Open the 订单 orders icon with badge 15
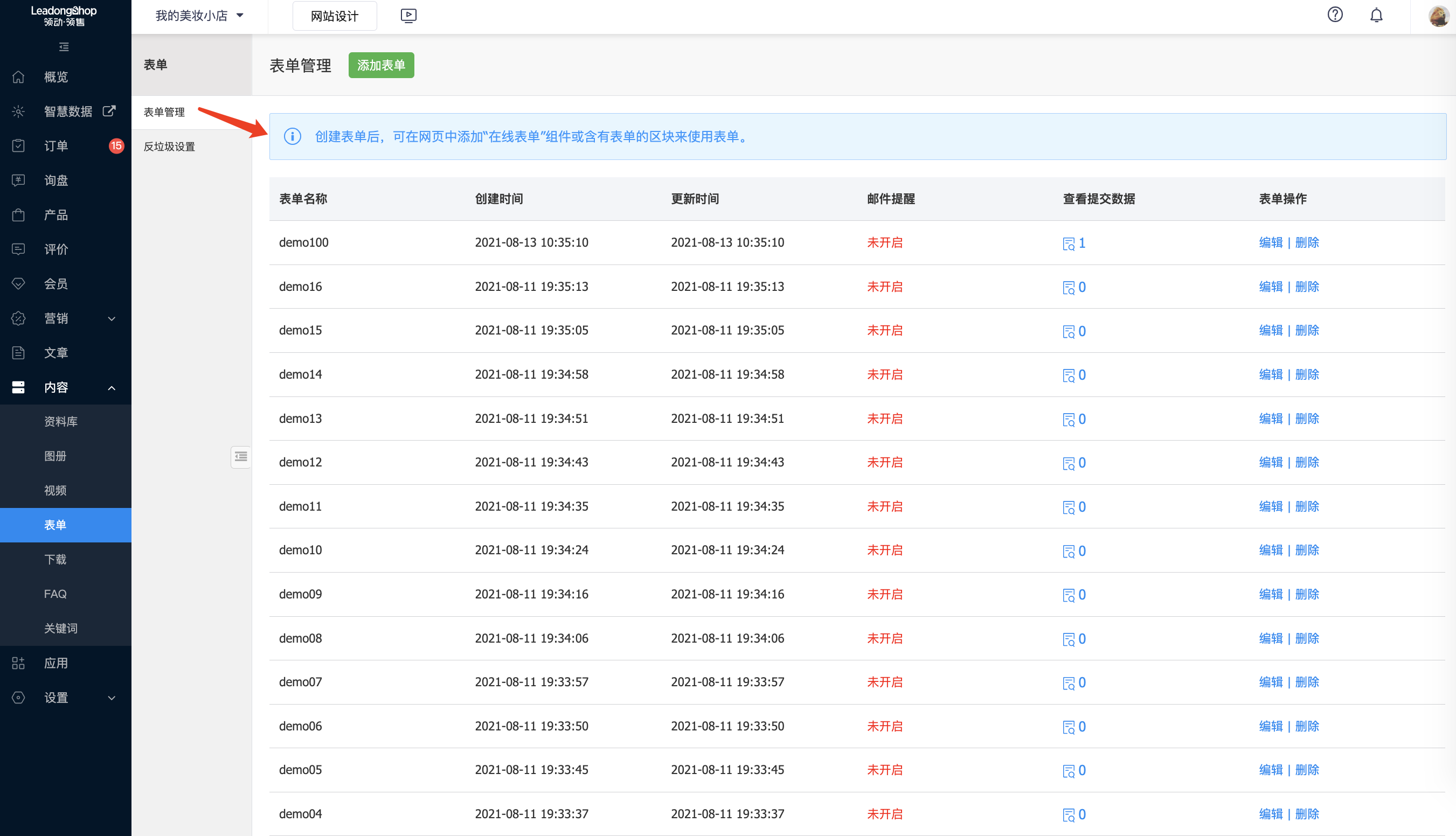The height and width of the screenshot is (836, 1456). [18, 146]
